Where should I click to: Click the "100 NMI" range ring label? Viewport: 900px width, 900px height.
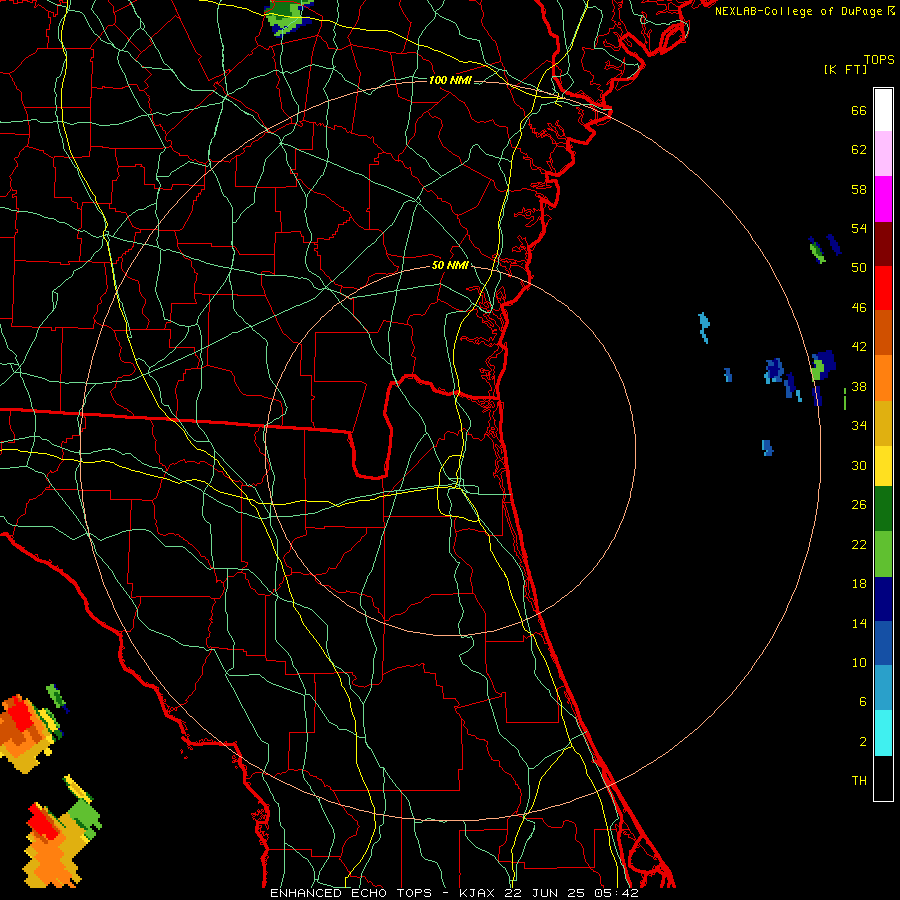450,80
